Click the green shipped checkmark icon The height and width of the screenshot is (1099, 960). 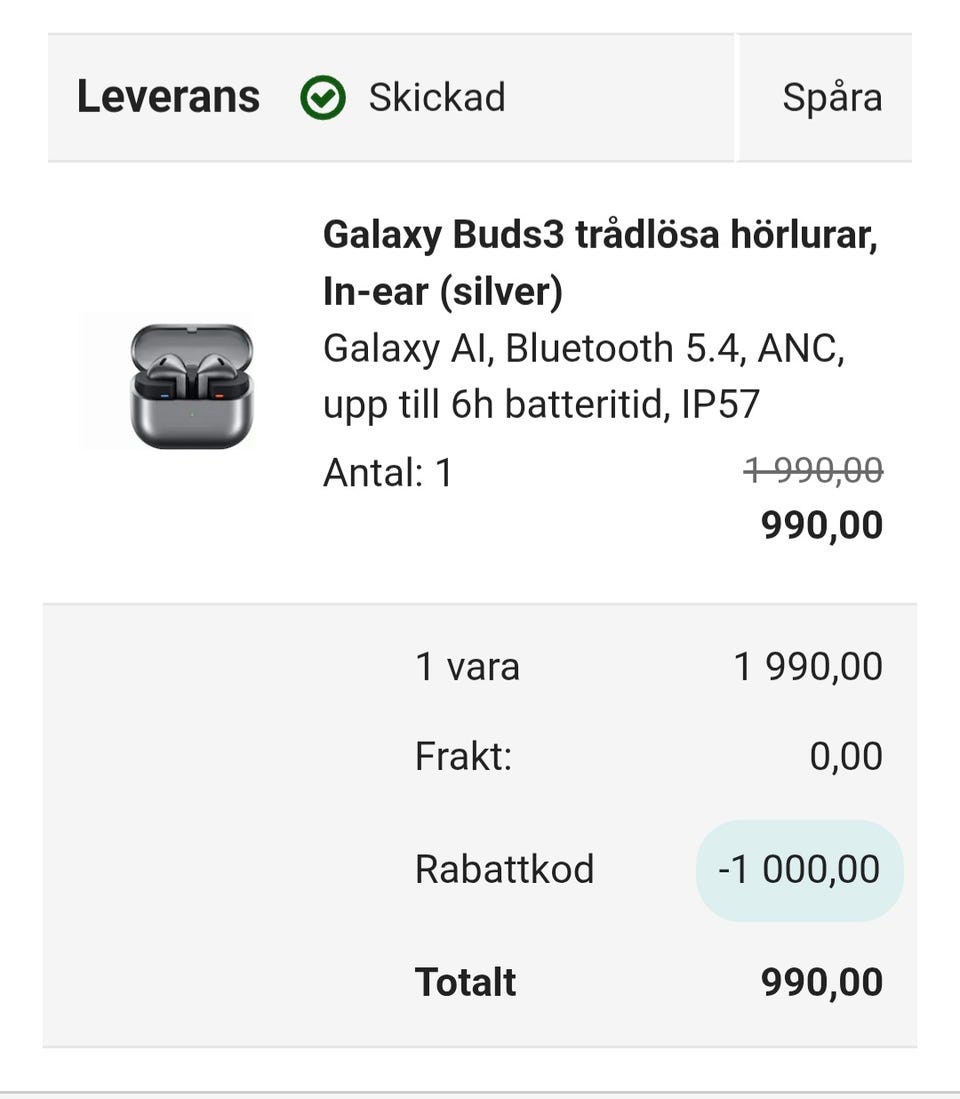tap(323, 98)
